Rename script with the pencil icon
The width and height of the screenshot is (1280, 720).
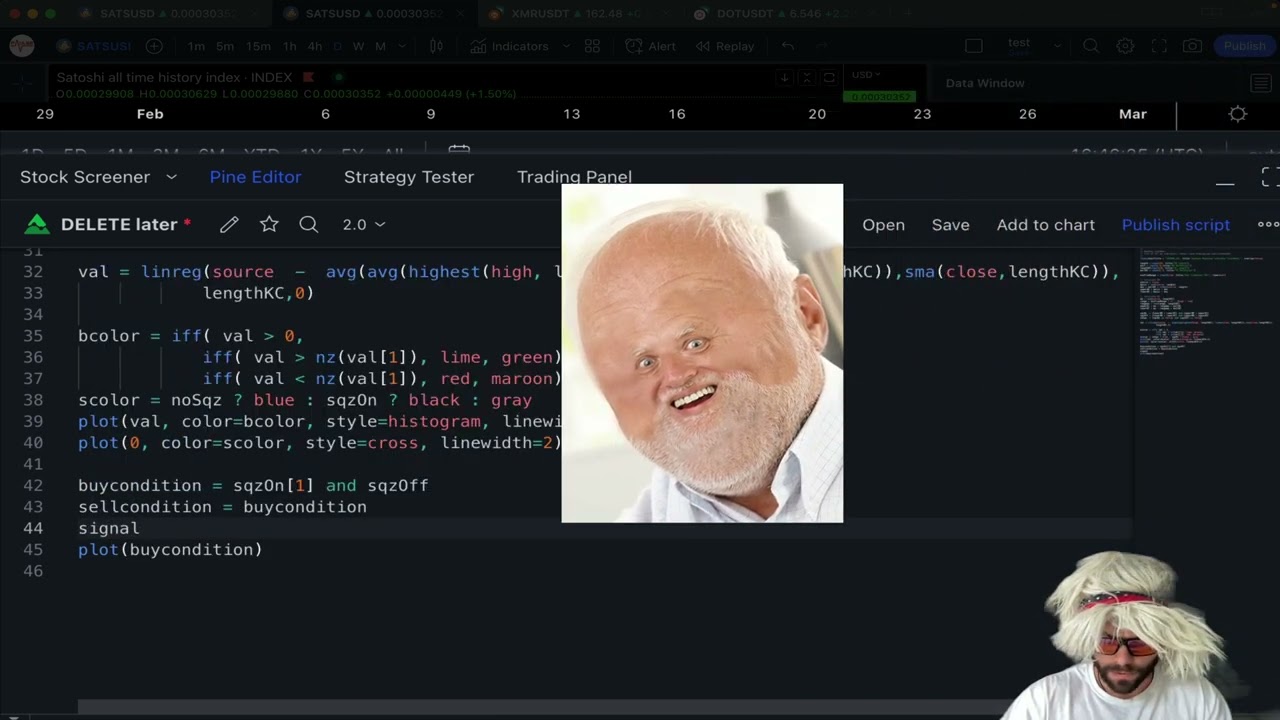229,225
